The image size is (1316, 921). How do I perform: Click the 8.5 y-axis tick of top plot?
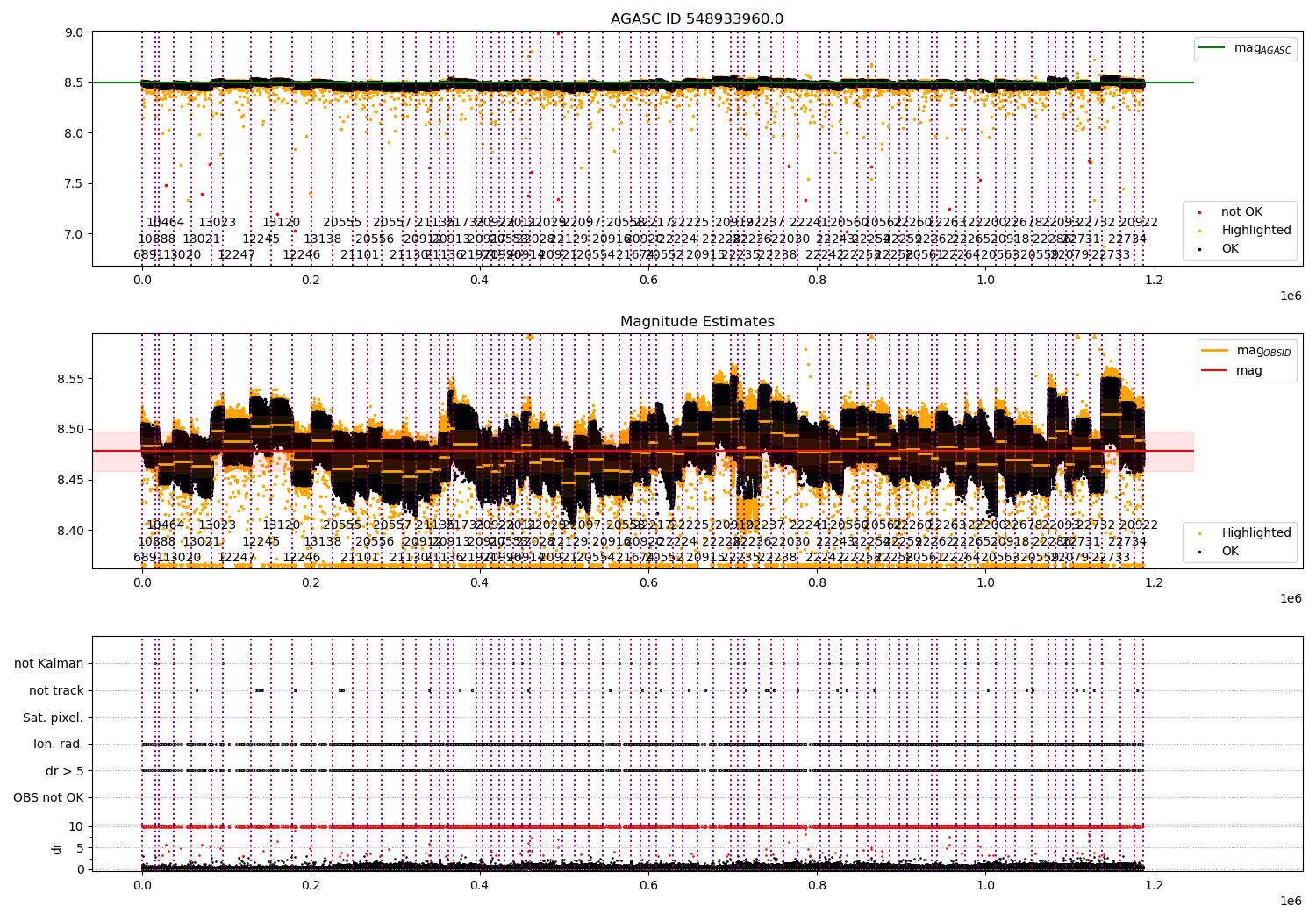pos(75,83)
